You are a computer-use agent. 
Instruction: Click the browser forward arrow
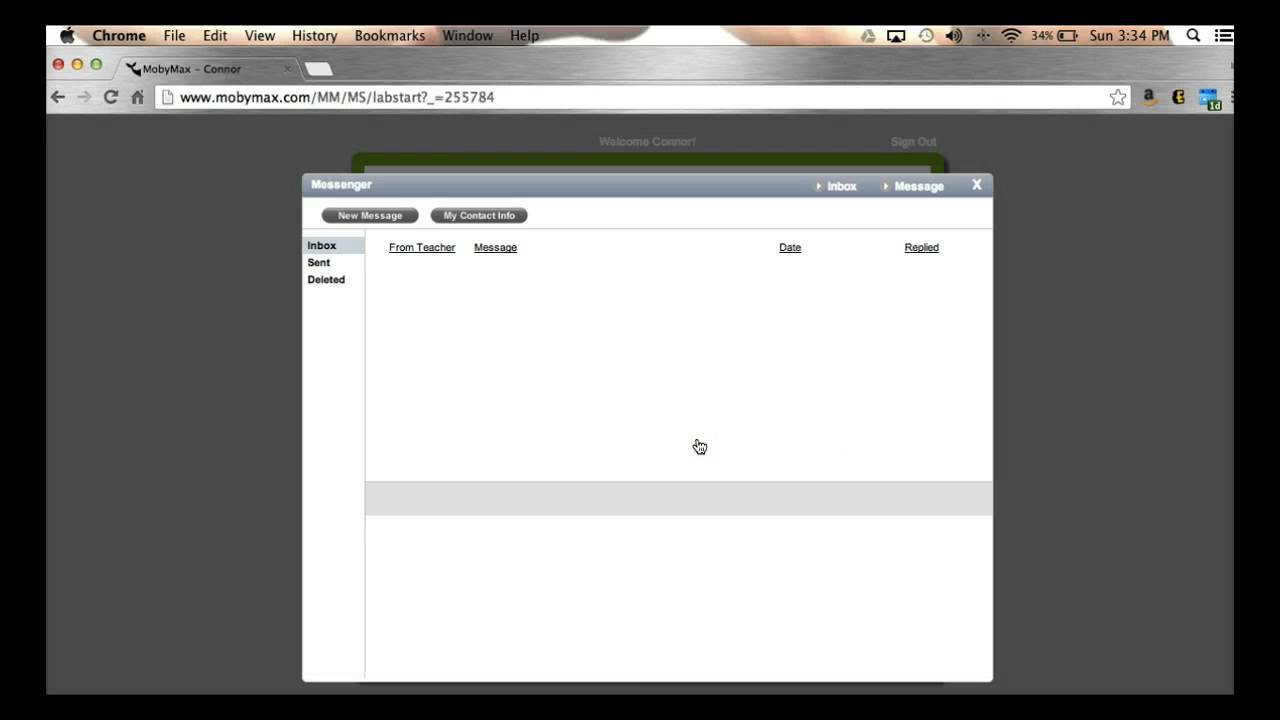[84, 97]
